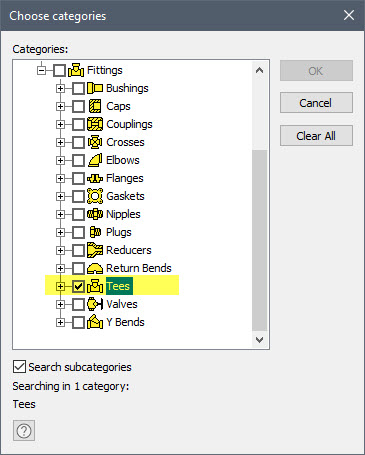
Task: Check the Flanges category checkbox
Action: [78, 178]
